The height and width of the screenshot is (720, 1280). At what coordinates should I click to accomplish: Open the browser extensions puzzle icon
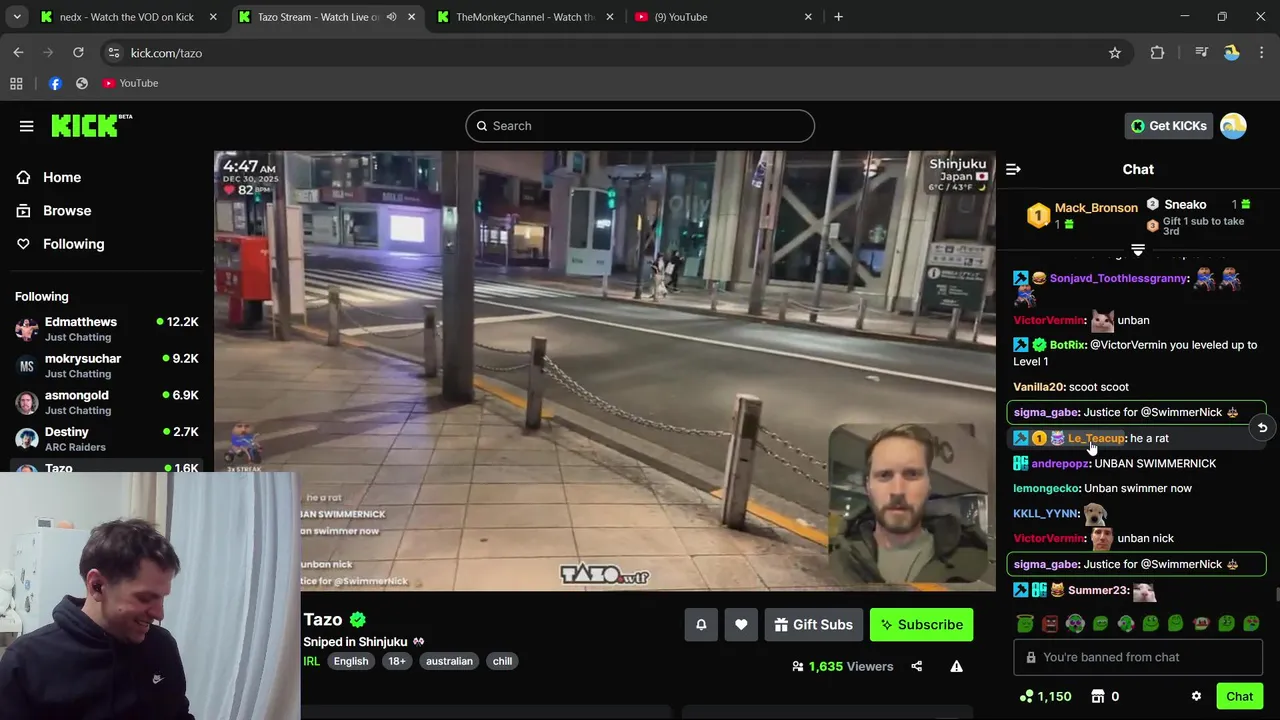tap(1157, 53)
